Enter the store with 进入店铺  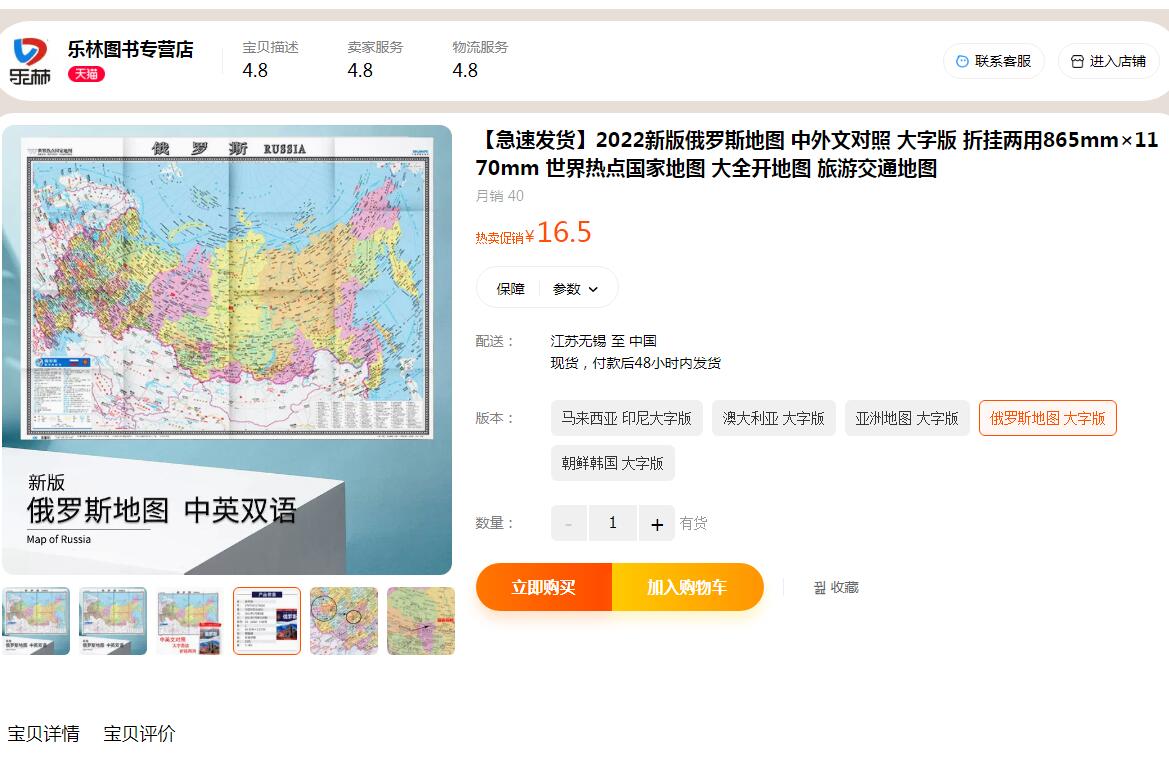pos(1109,61)
